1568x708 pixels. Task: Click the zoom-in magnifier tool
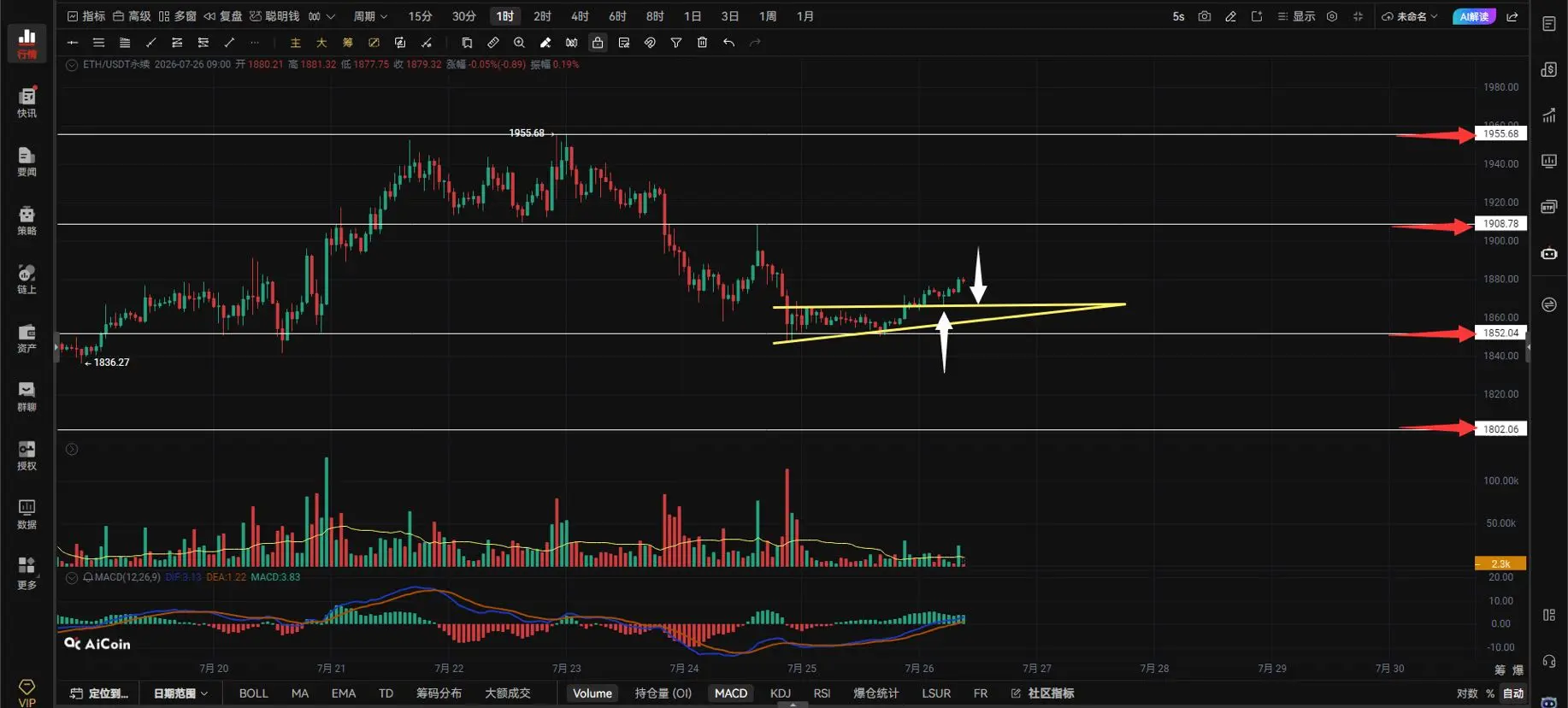519,43
